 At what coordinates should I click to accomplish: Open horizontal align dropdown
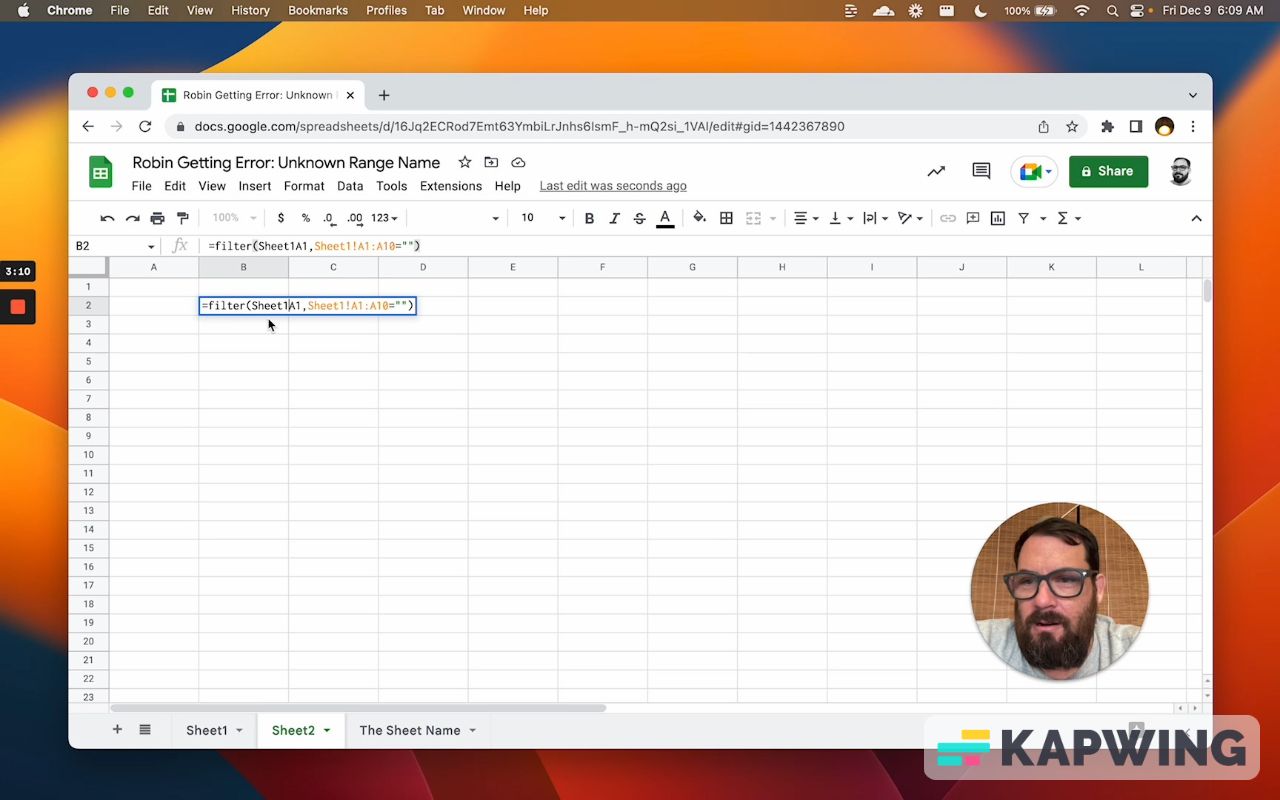806,218
